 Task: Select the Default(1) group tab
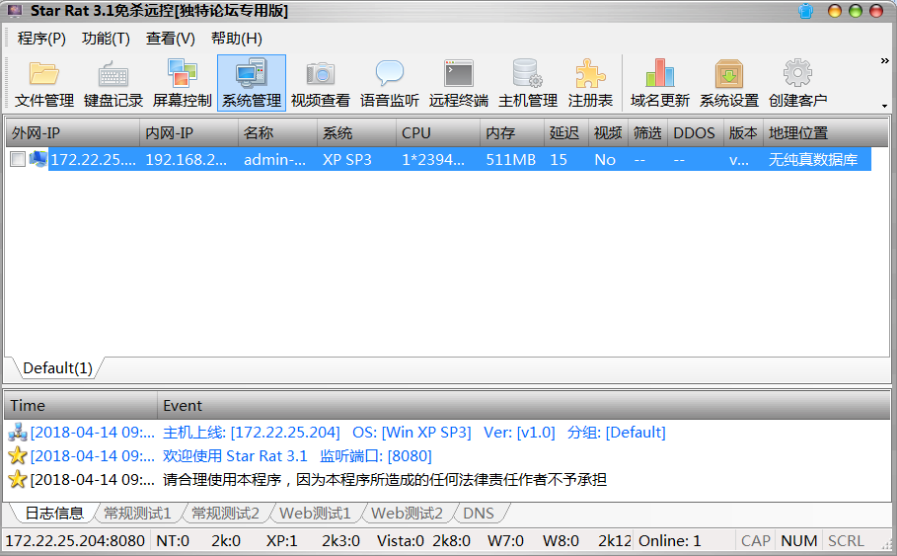[57, 368]
